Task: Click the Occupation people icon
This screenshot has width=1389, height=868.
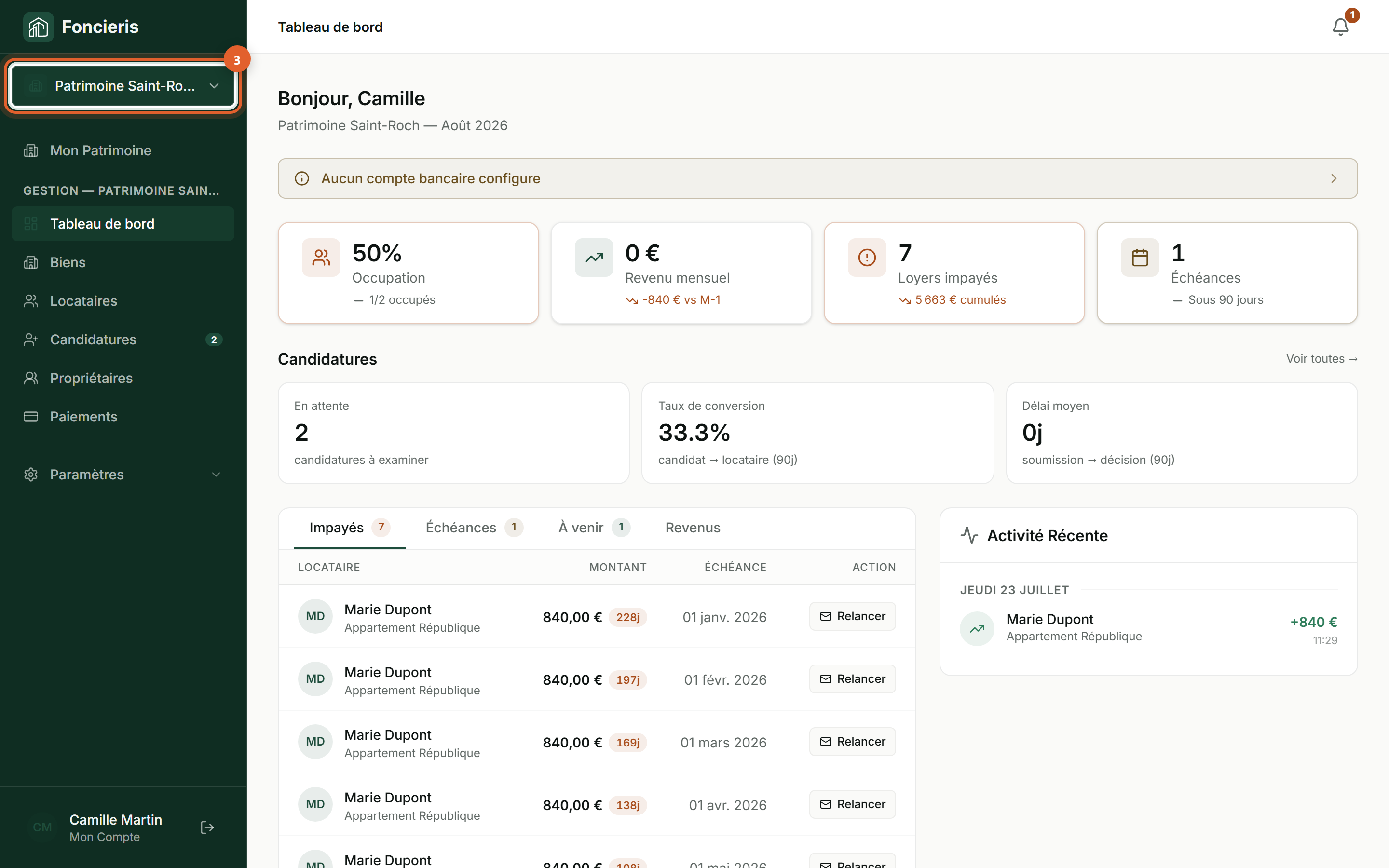Action: click(321, 258)
